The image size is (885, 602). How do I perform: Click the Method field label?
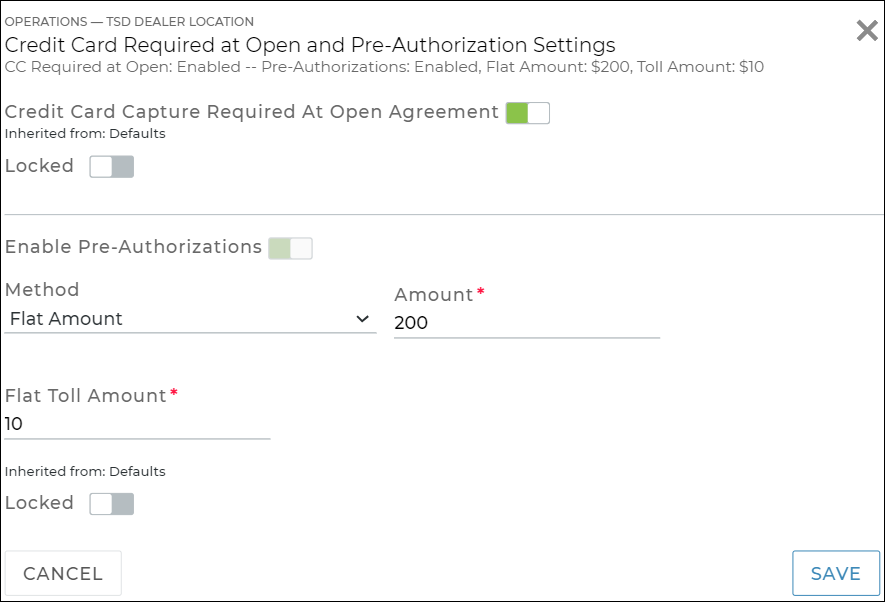42,290
